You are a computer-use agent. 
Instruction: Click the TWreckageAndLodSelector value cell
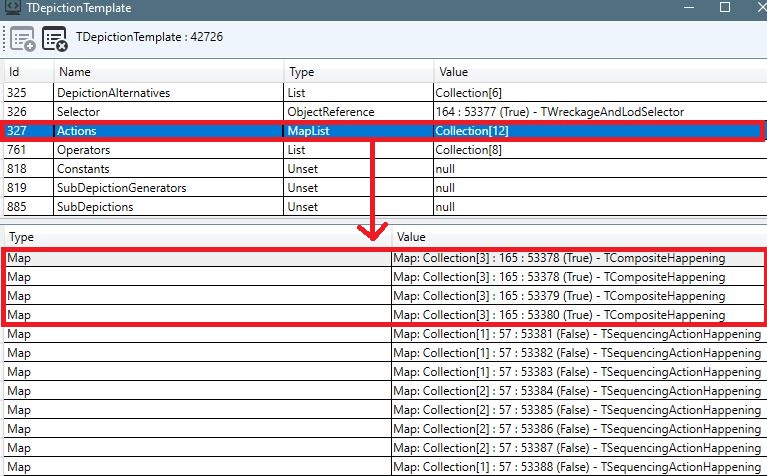[600, 112]
